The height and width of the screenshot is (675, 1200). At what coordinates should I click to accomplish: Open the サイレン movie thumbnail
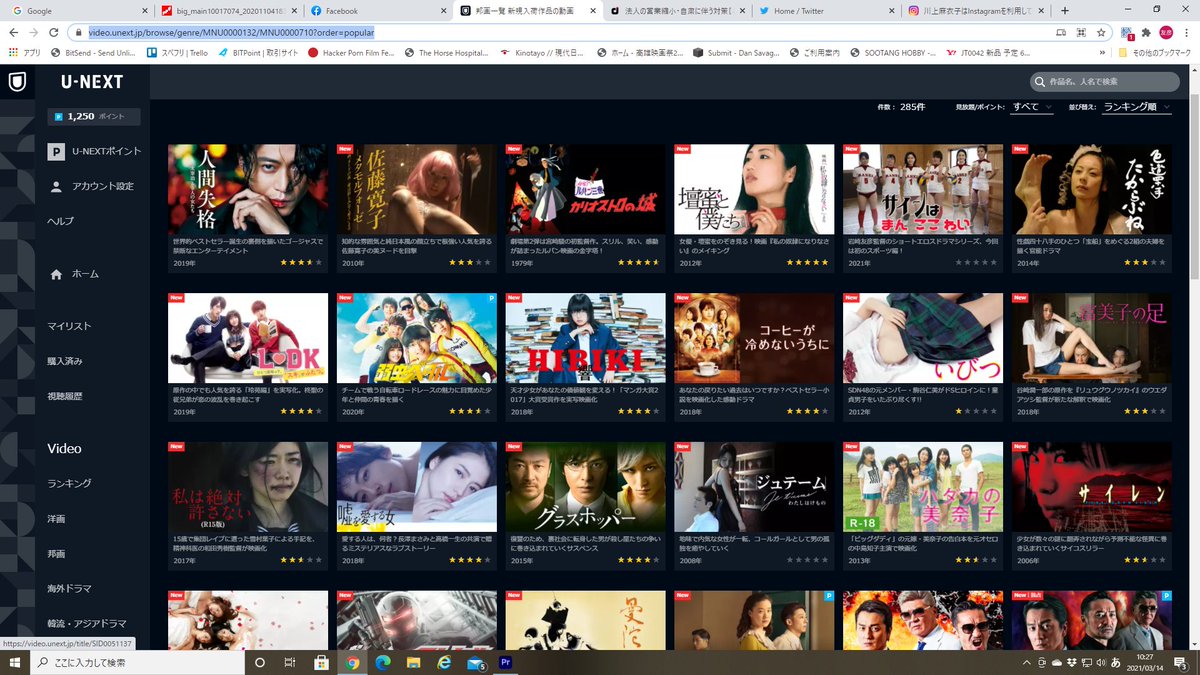(x=1092, y=487)
